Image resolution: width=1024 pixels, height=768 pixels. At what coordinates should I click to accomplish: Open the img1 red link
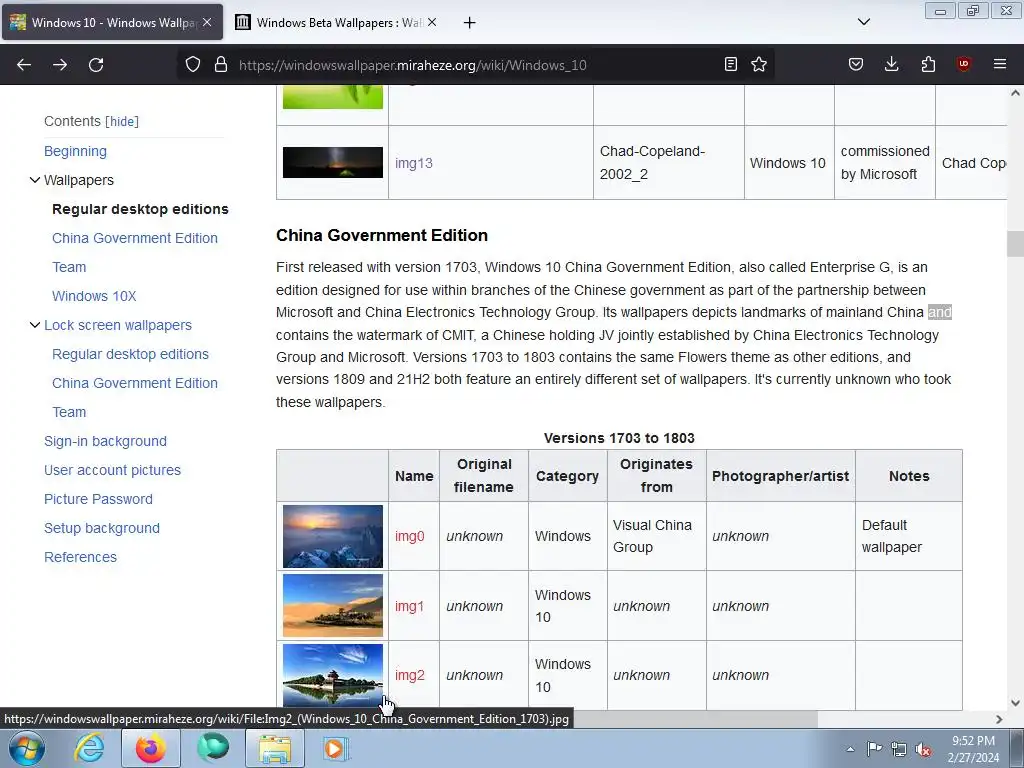[409, 606]
